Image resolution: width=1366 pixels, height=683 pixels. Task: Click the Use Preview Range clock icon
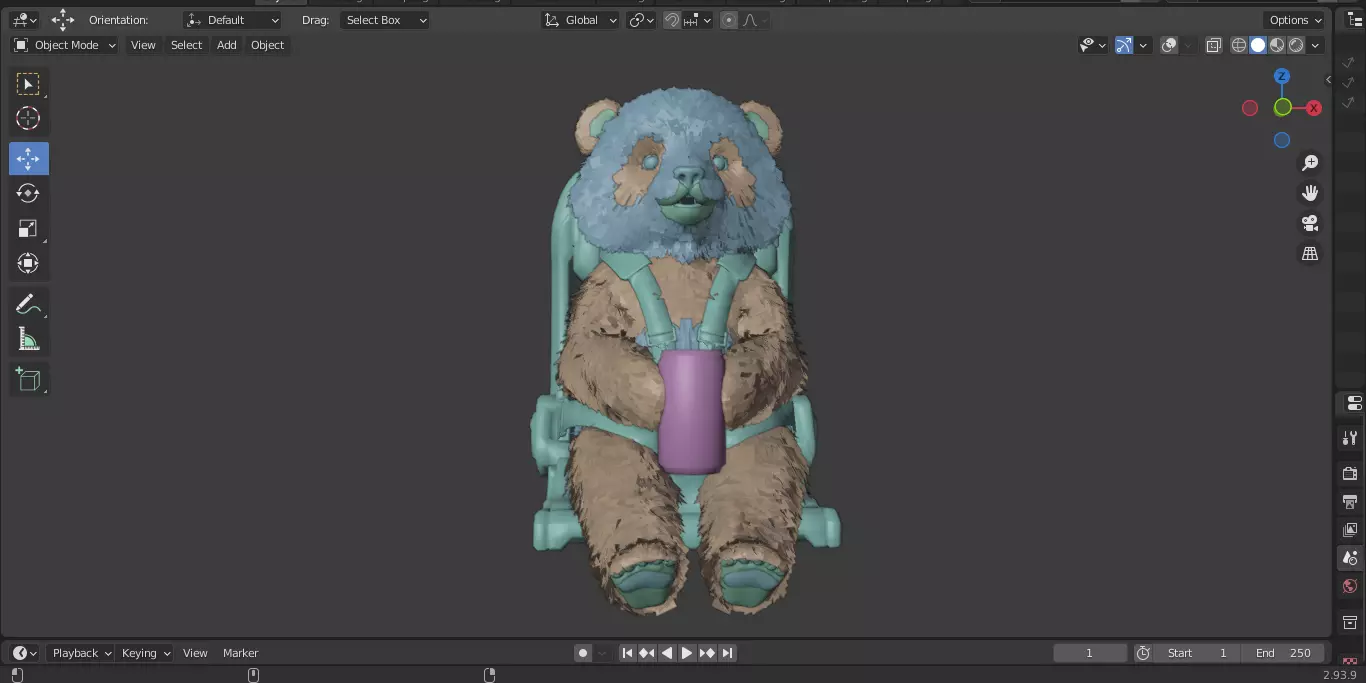coord(1143,653)
